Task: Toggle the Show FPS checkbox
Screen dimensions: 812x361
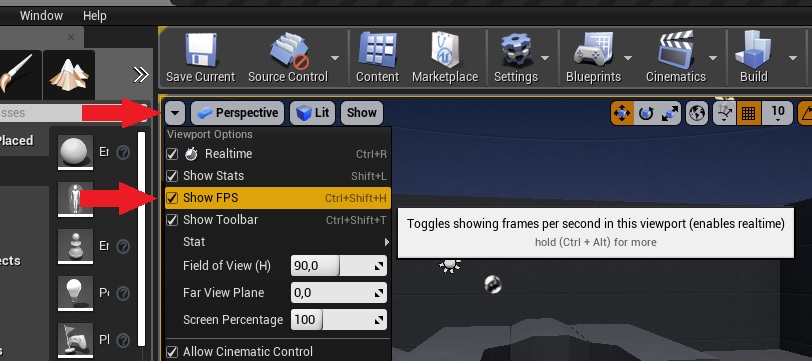Action: point(172,198)
